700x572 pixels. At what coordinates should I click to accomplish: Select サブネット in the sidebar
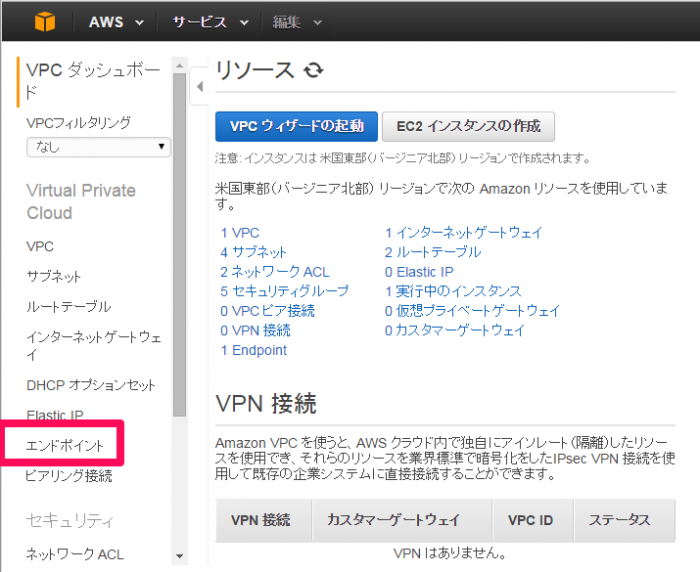[x=54, y=276]
